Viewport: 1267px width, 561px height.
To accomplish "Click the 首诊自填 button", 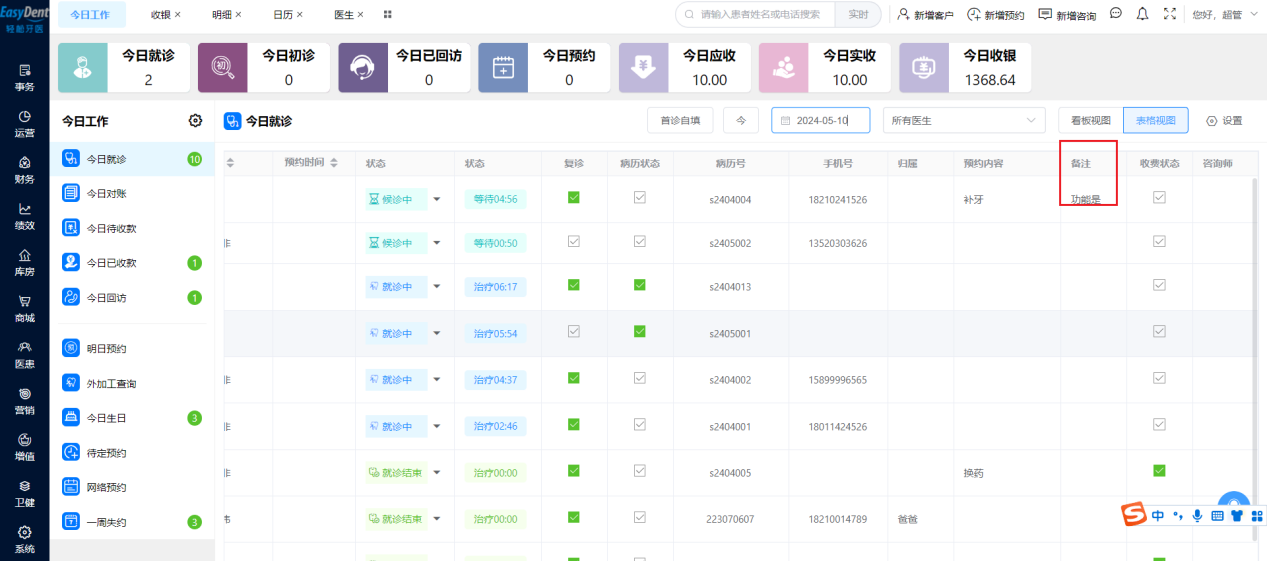I will 680,120.
